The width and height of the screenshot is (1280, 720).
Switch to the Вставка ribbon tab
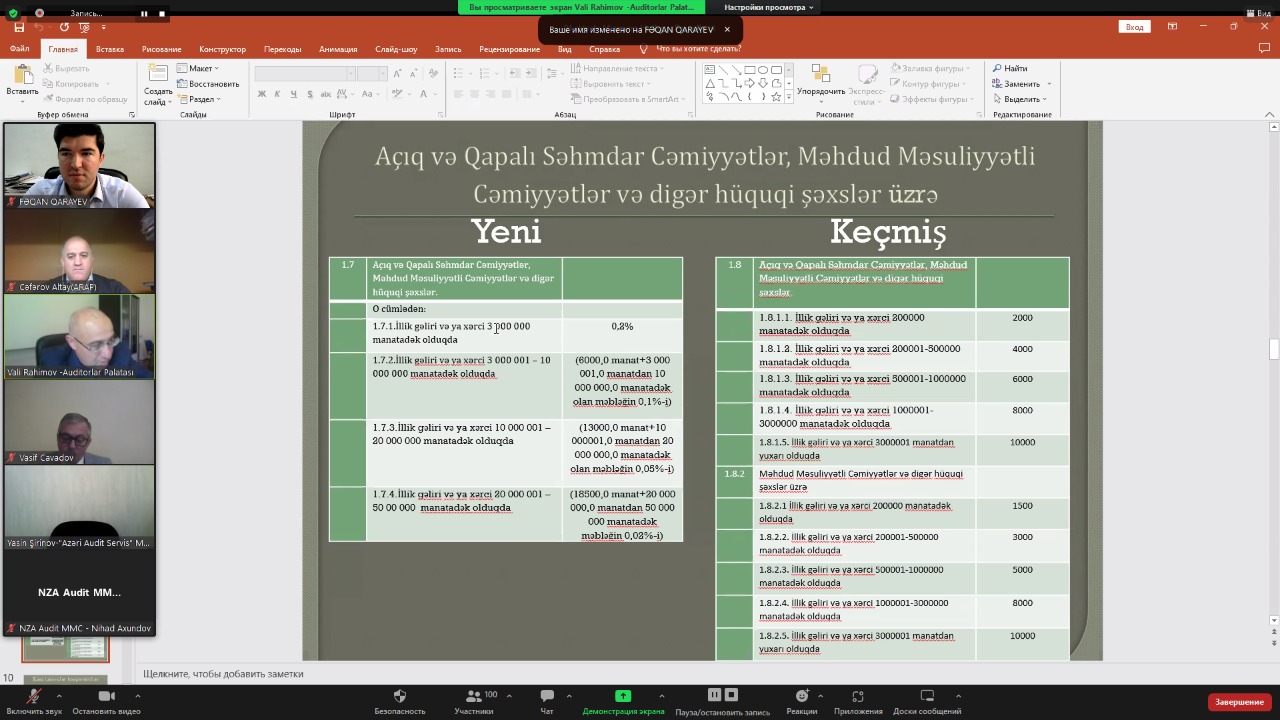point(110,49)
